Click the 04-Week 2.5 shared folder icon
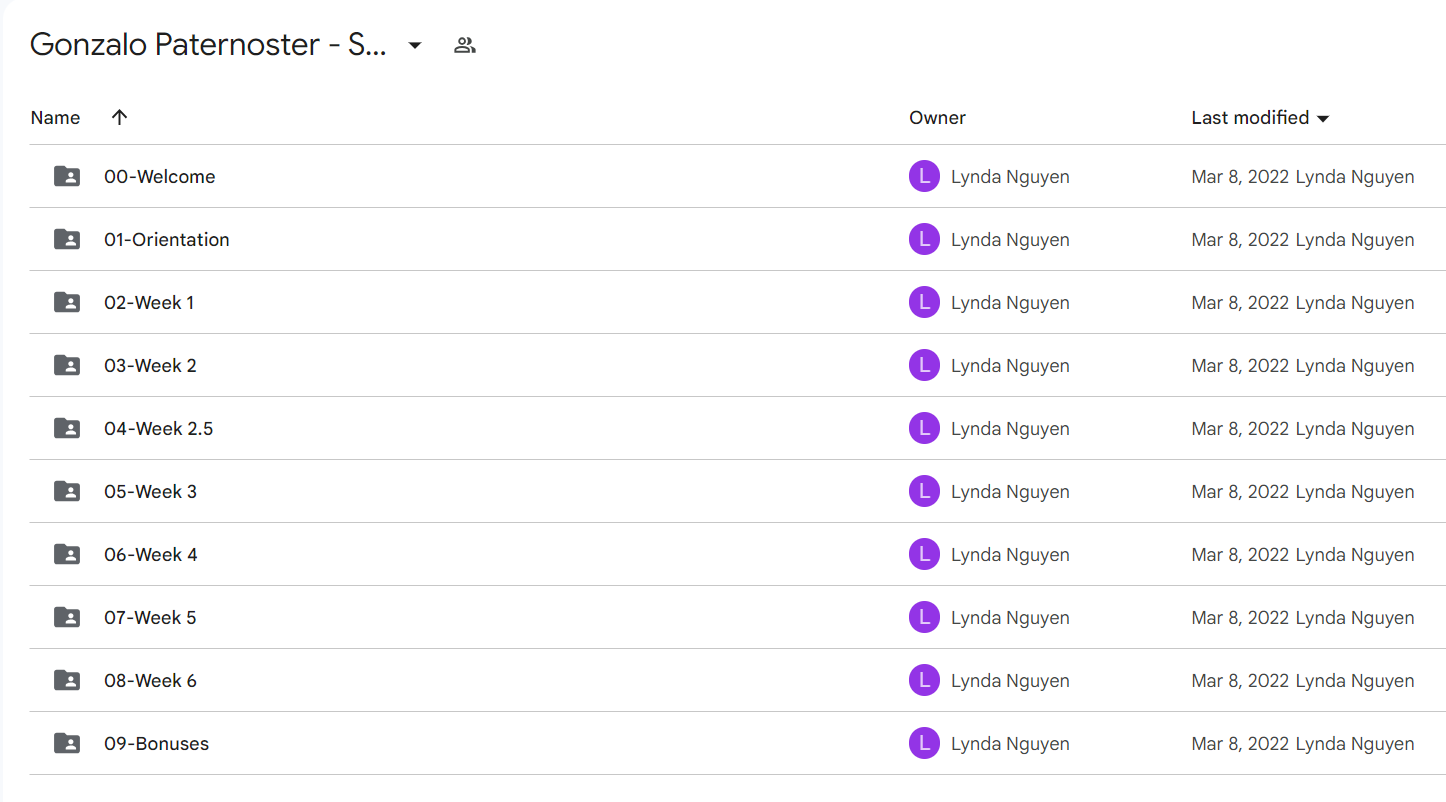Image resolution: width=1446 pixels, height=802 pixels. click(x=67, y=428)
